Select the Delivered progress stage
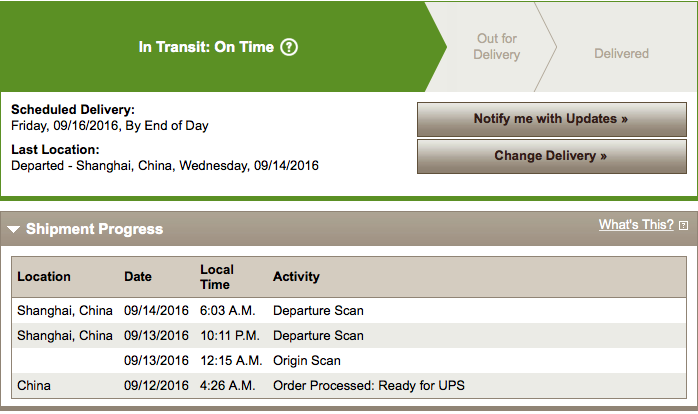 621,53
